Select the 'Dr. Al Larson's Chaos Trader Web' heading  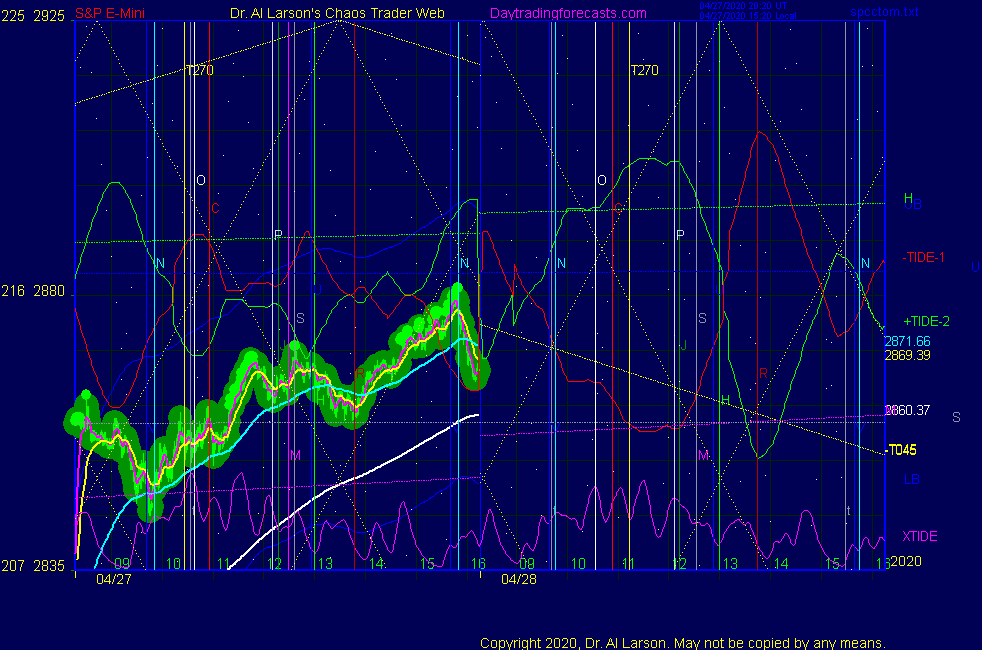coord(337,14)
